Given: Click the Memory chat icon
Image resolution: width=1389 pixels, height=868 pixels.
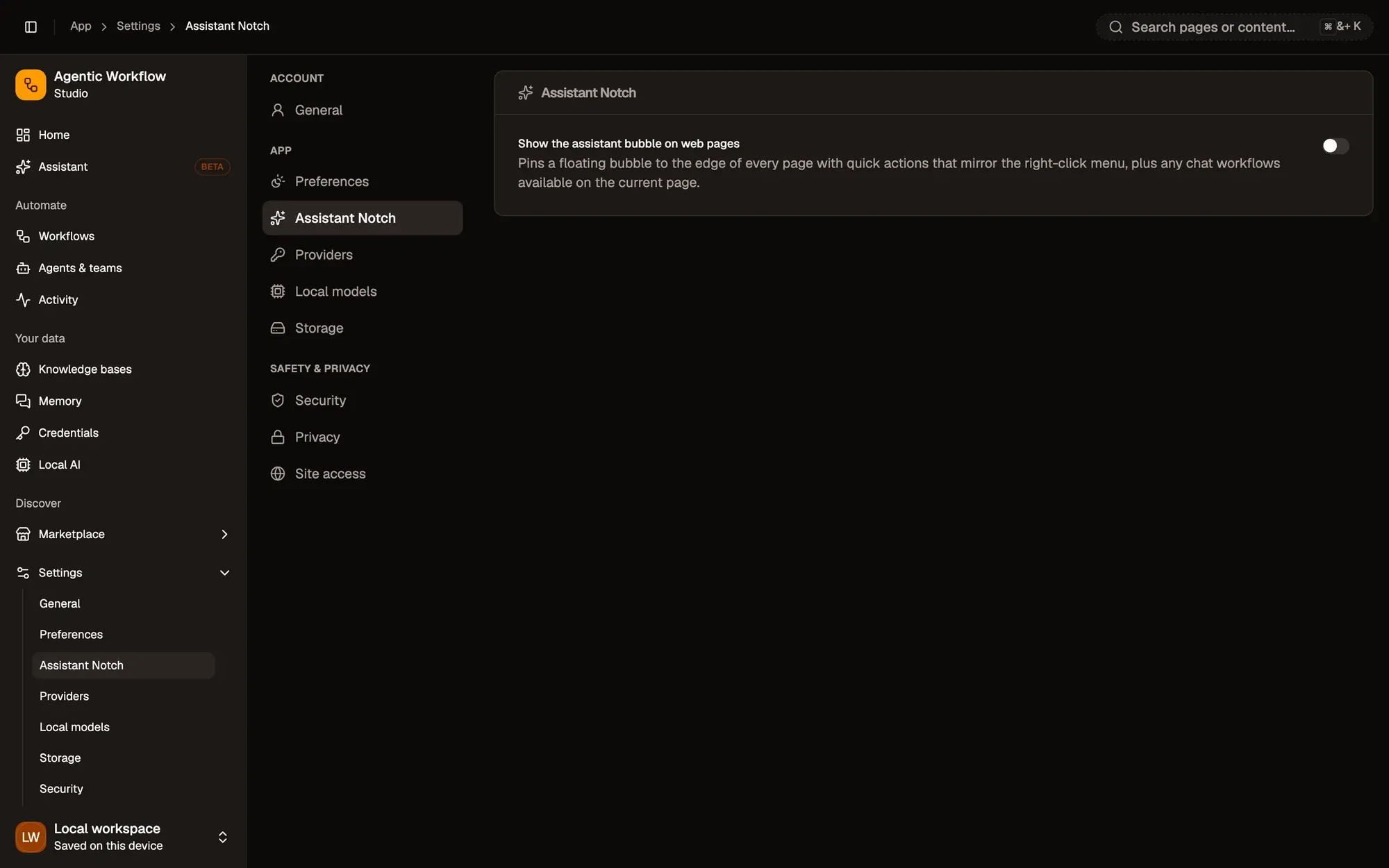Looking at the screenshot, I should click(x=23, y=401).
